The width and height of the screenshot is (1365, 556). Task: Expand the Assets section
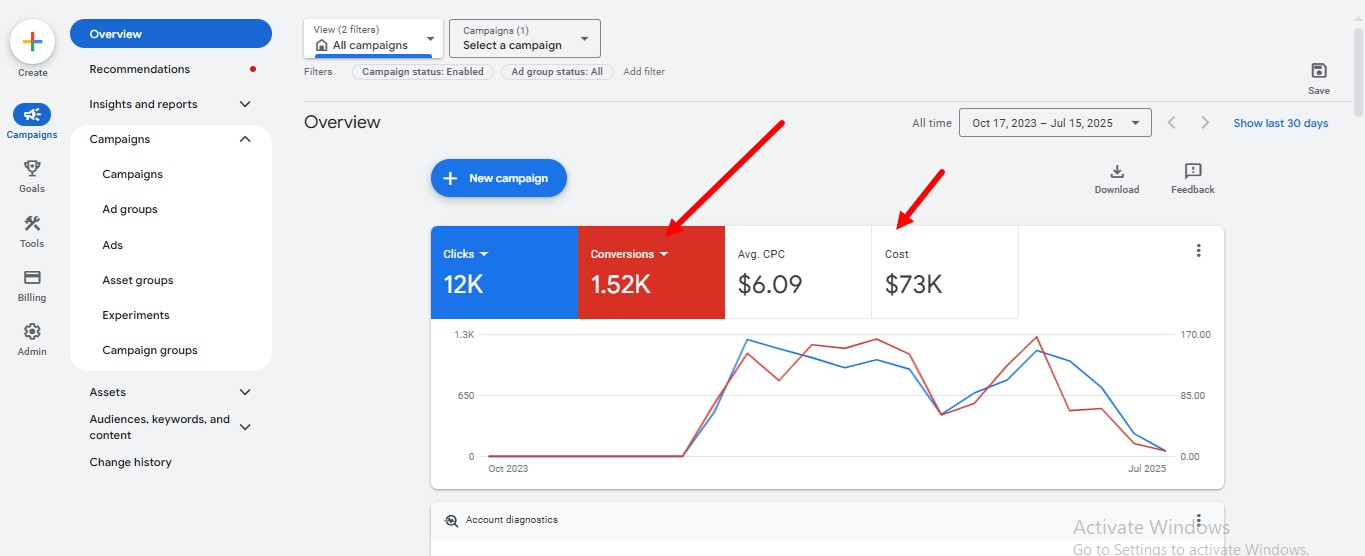coord(245,392)
